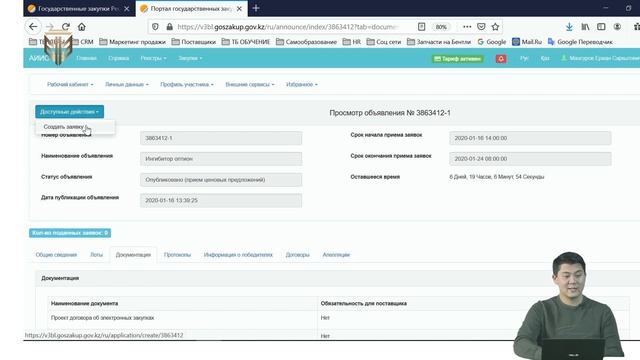Viewport: 640px width, 360px height.
Task: Expand the Избранное dropdown
Action: (302, 84)
